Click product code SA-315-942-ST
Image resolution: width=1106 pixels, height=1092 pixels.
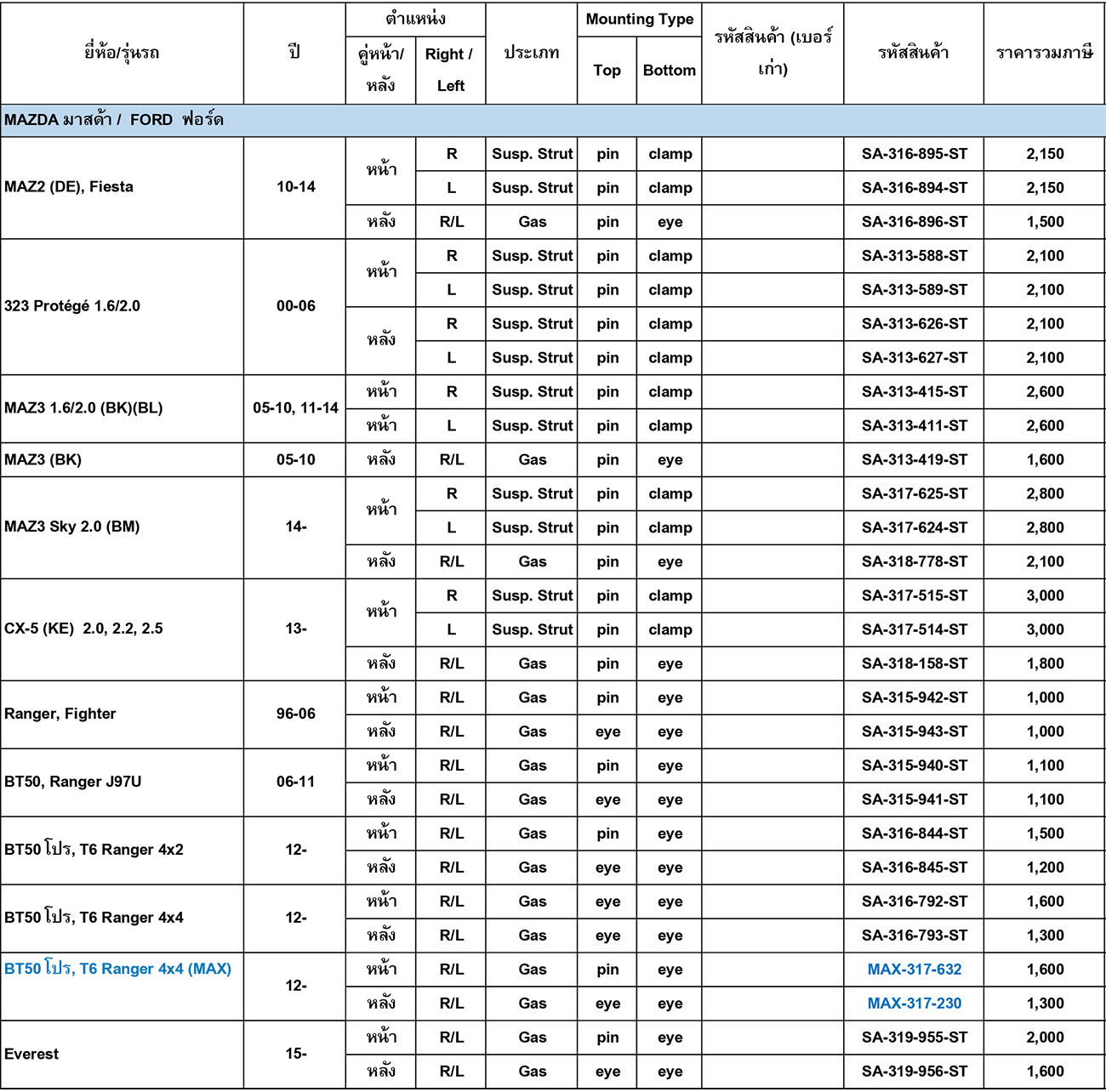914,698
